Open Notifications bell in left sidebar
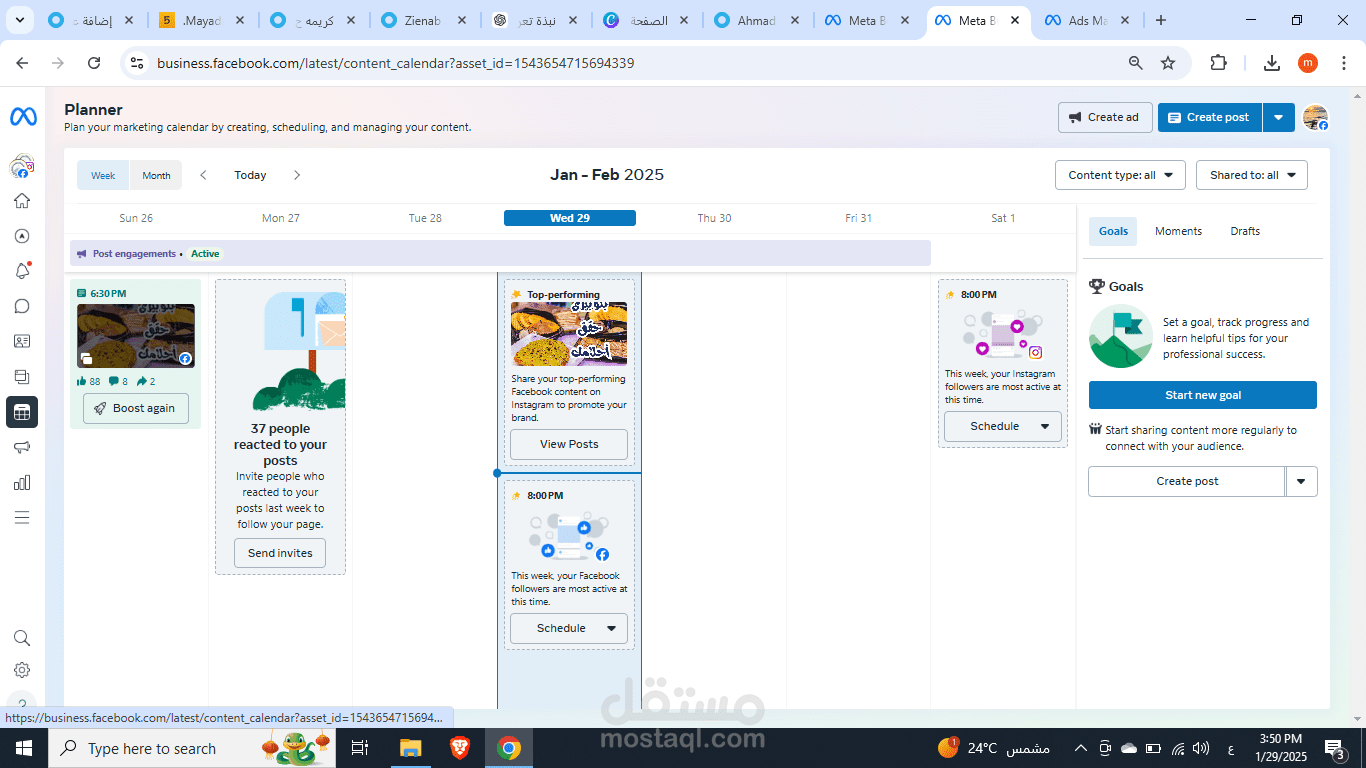Image resolution: width=1366 pixels, height=768 pixels. [x=22, y=271]
